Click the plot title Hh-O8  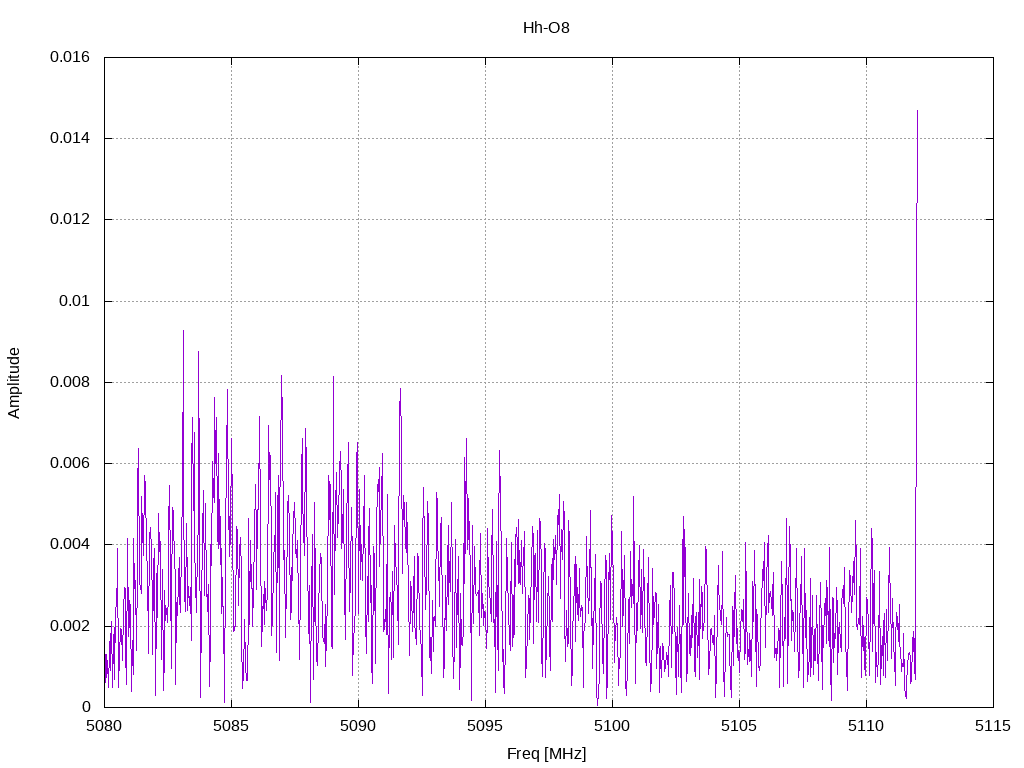(x=546, y=28)
